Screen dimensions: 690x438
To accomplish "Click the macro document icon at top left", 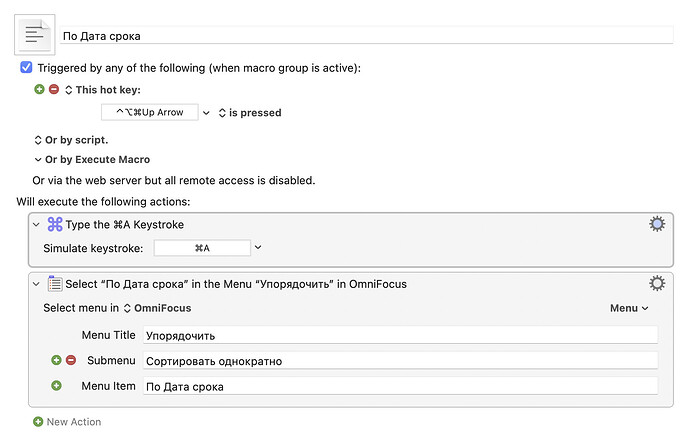I will point(35,36).
